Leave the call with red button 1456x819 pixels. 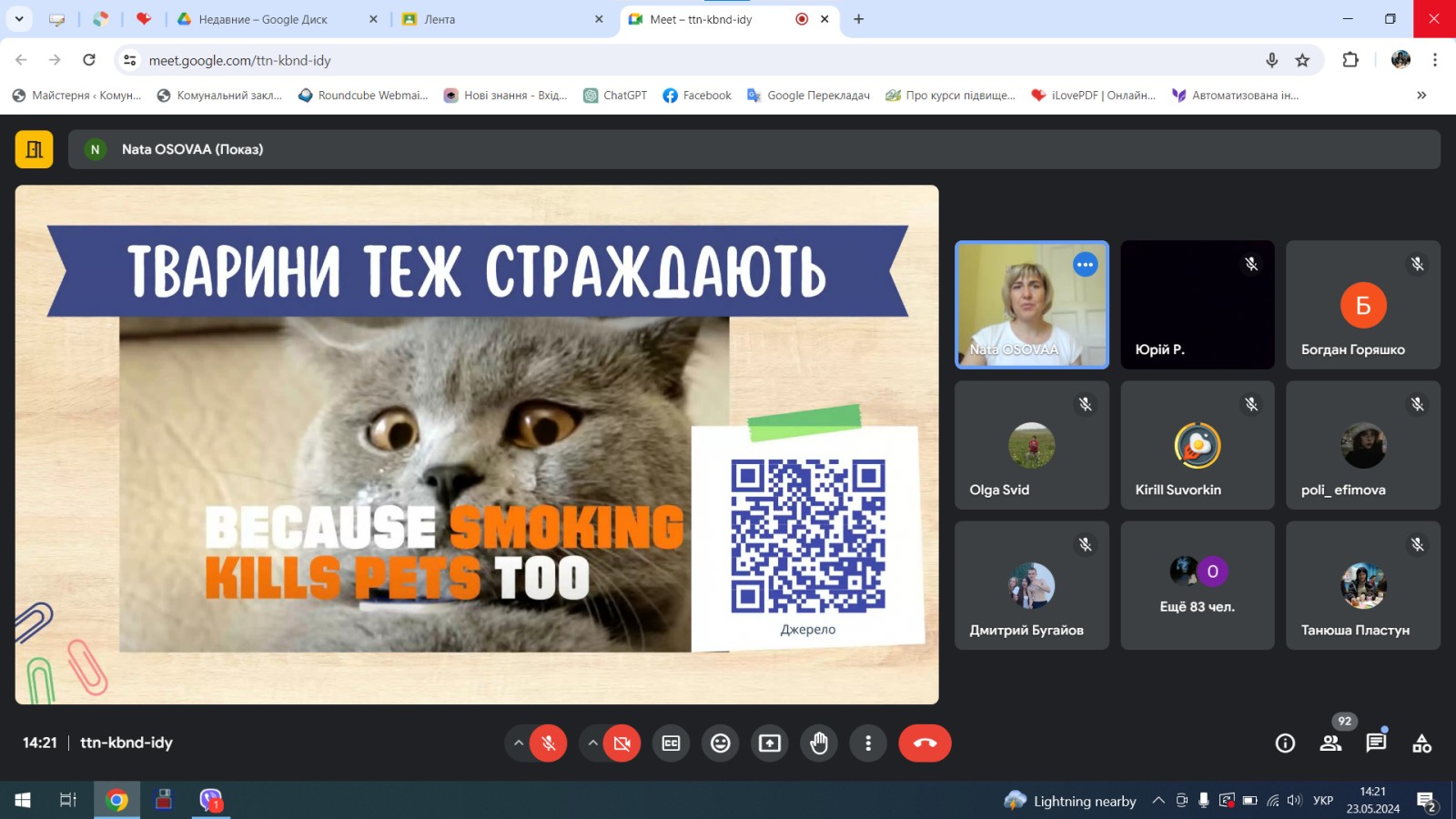(x=925, y=743)
